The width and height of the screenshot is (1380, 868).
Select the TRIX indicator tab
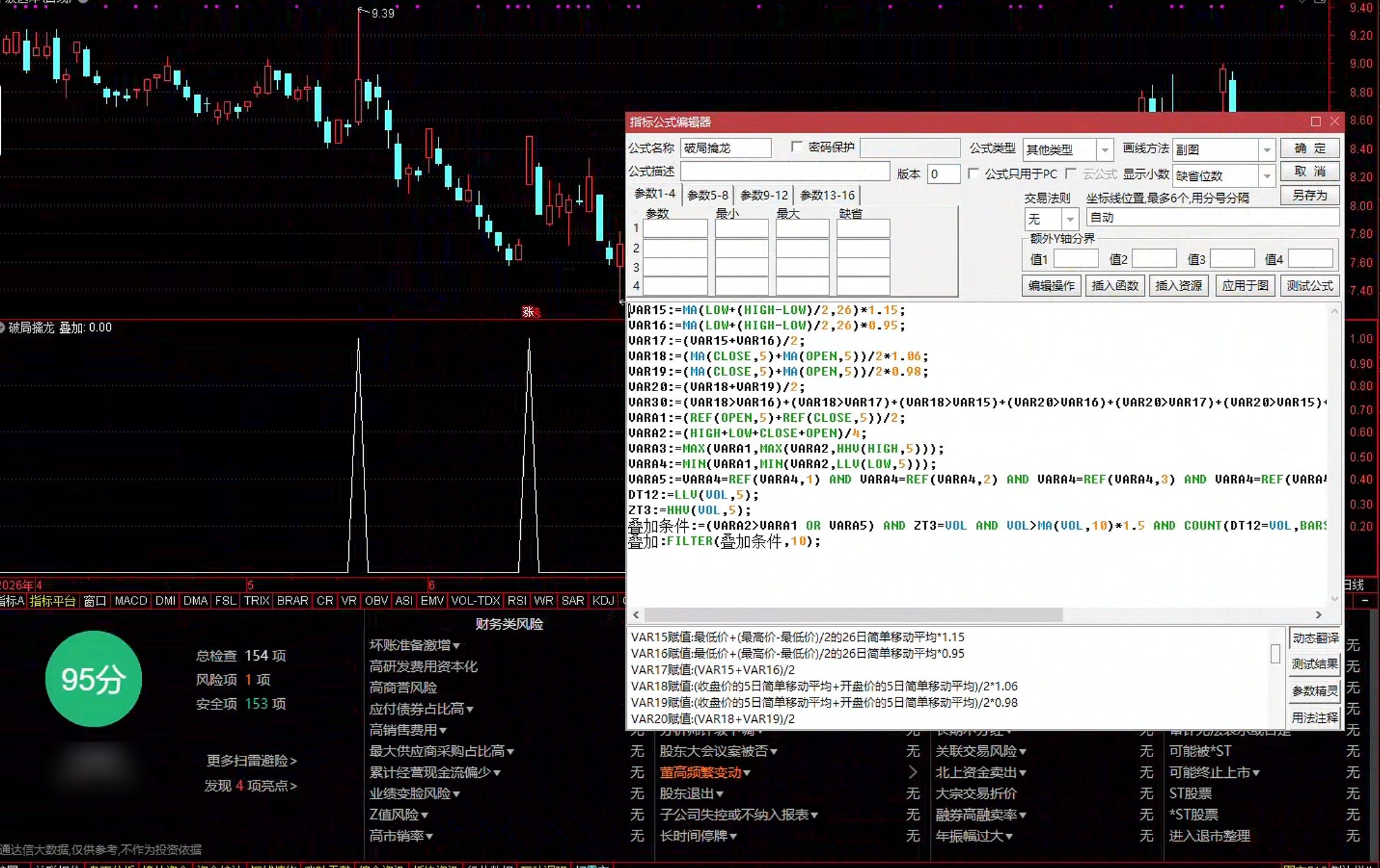(x=256, y=601)
